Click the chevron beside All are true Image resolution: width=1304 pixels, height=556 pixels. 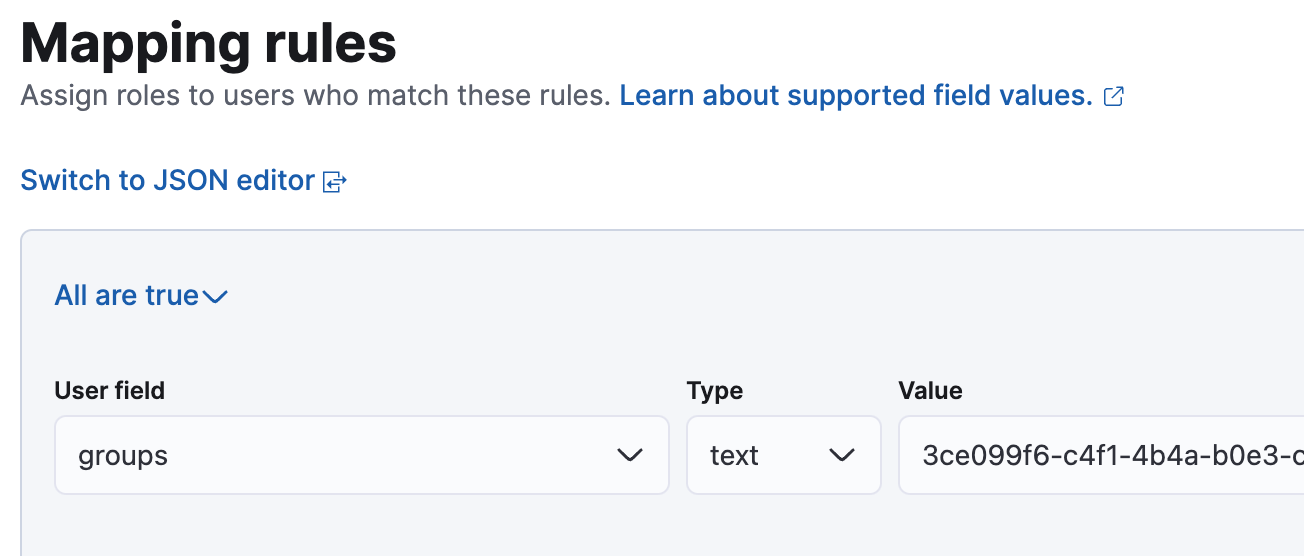pos(215,297)
